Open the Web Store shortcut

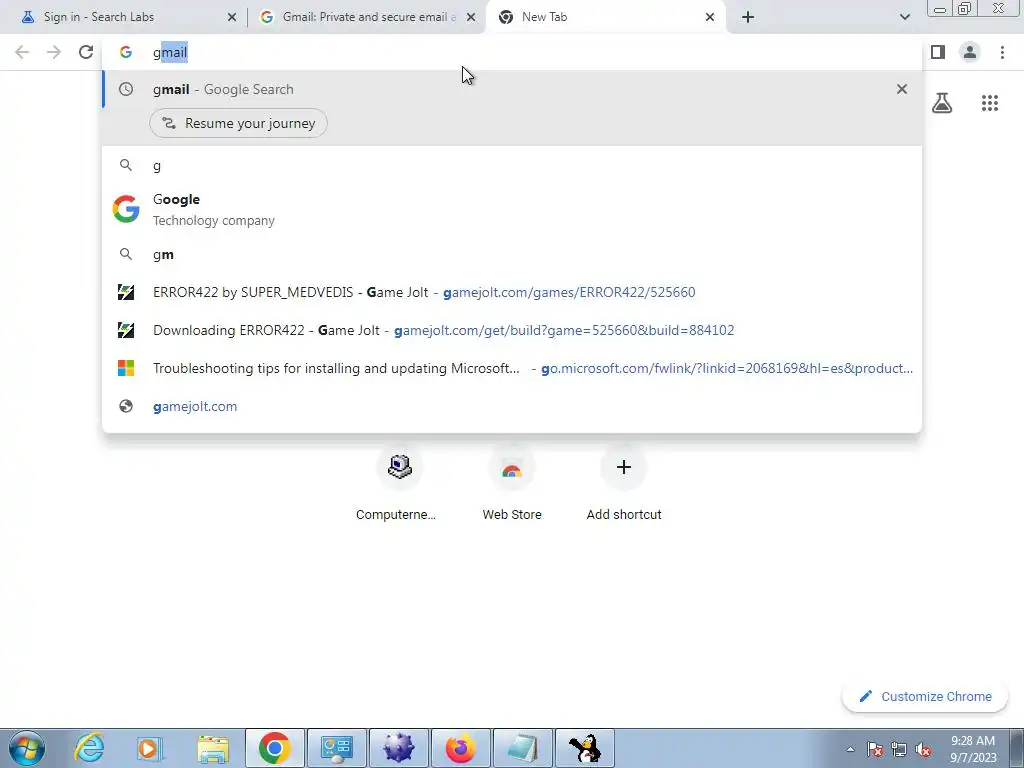(x=511, y=483)
